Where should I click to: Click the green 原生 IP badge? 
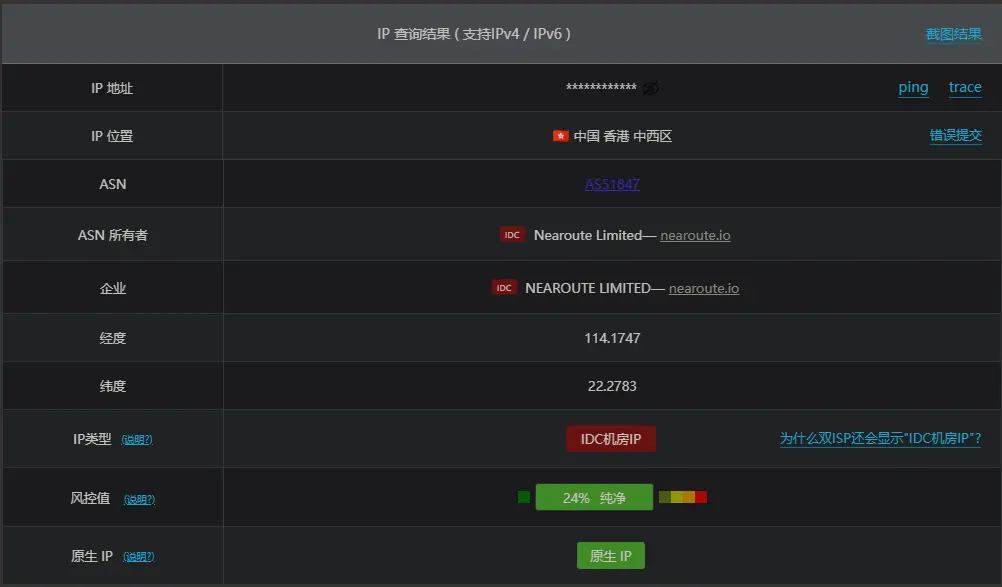coord(611,556)
